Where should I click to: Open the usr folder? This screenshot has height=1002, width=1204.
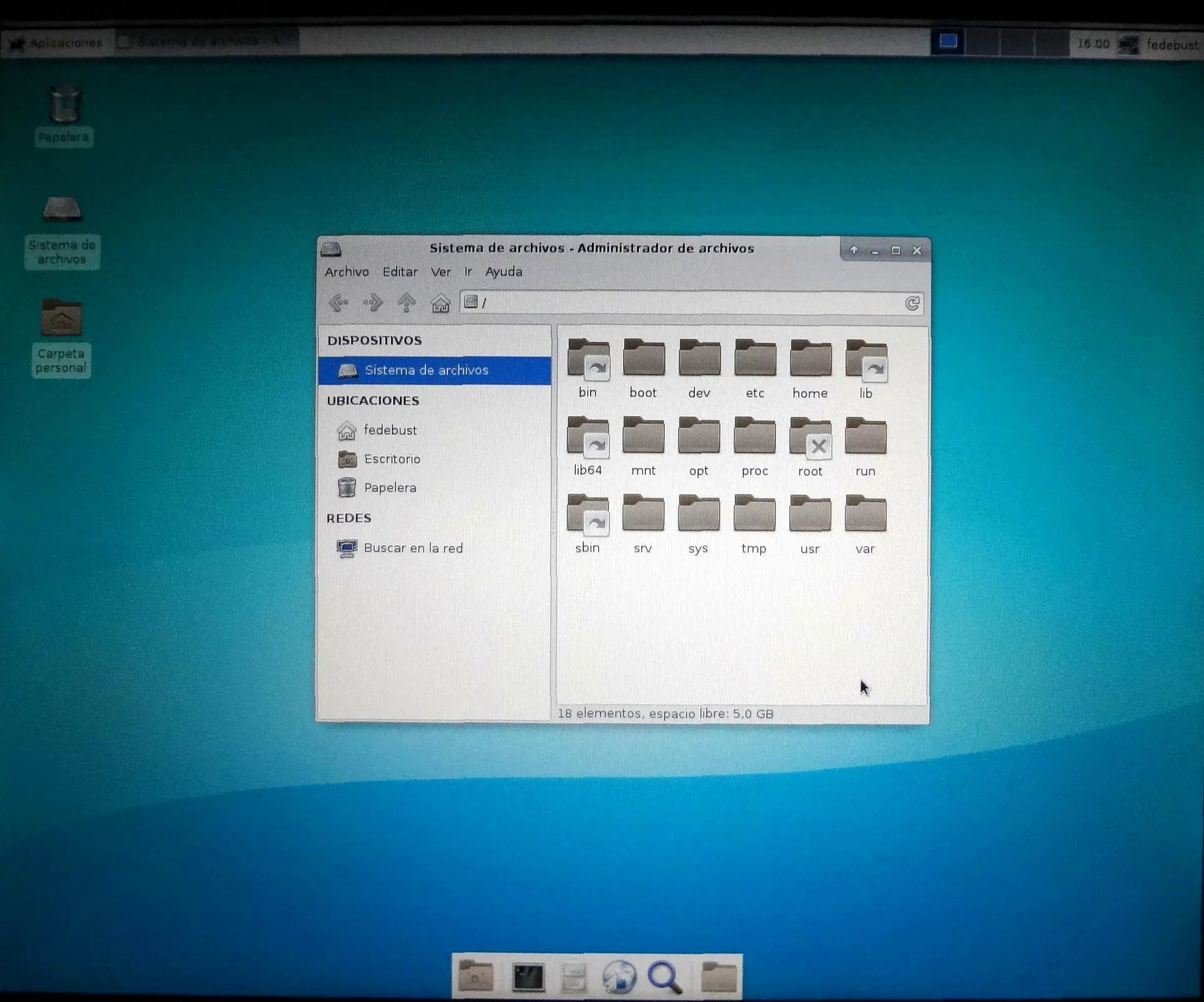point(810,523)
